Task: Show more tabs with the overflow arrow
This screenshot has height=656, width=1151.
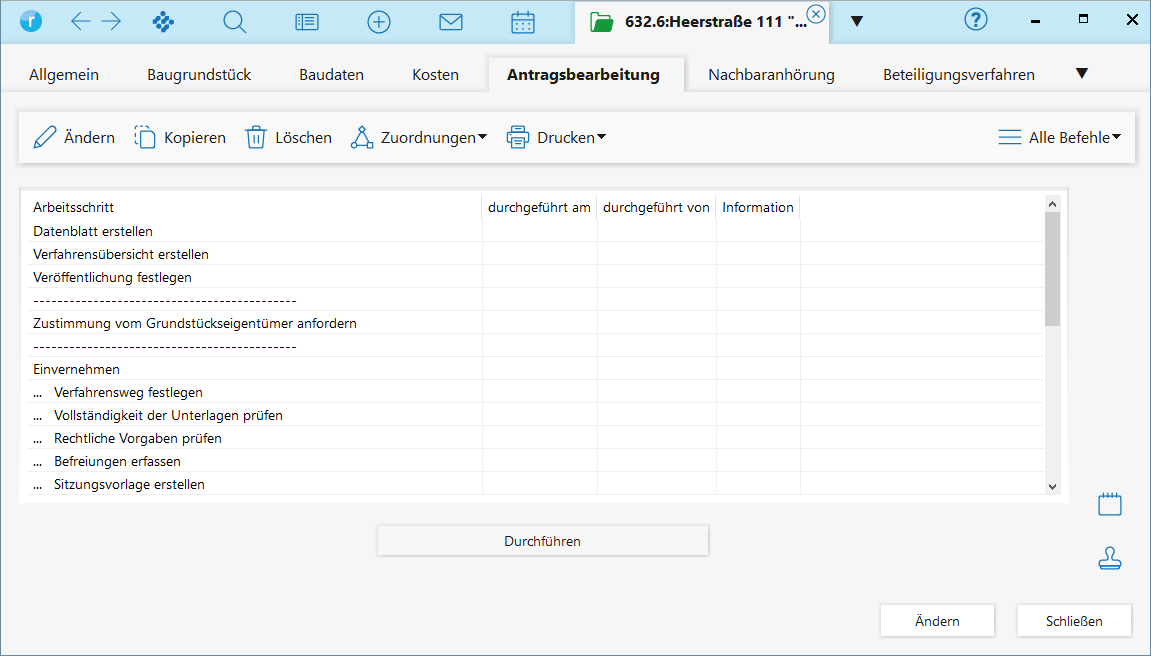Action: [1081, 74]
